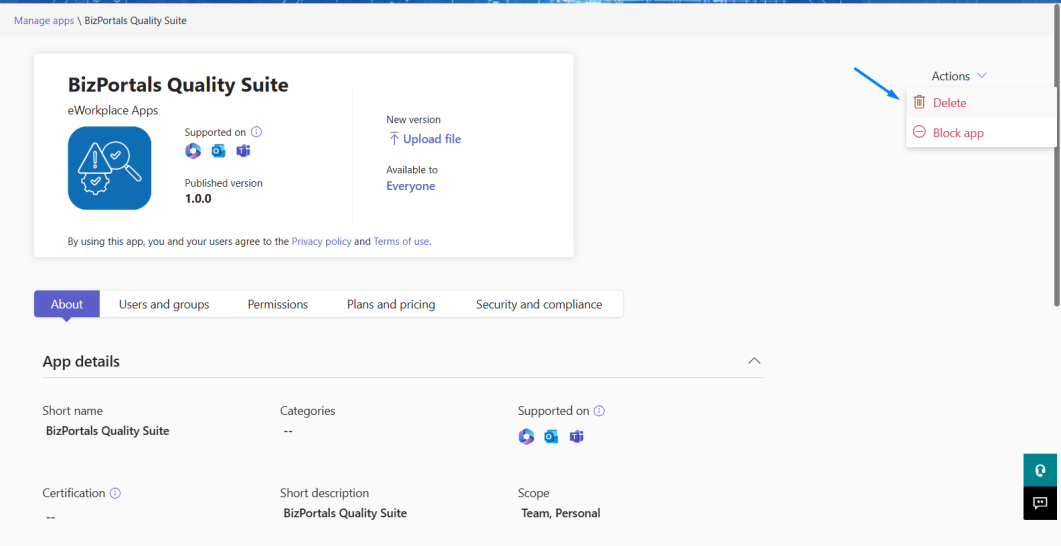This screenshot has height=546, width=1061.
Task: Open the feedback chat widget
Action: [x=1040, y=503]
